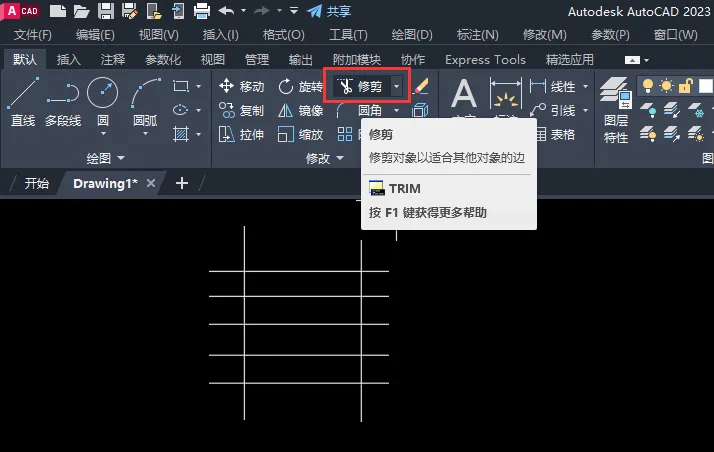Open the Undo history dropdown arrow
Image resolution: width=714 pixels, height=452 pixels.
tap(244, 10)
